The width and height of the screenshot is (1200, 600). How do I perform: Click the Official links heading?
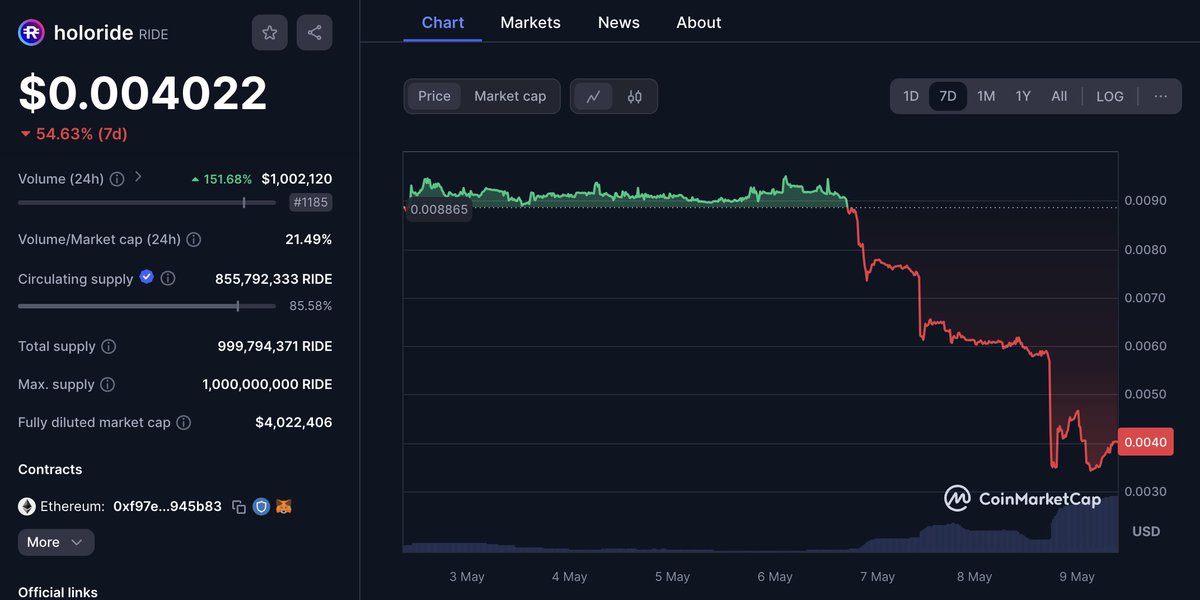pos(58,593)
